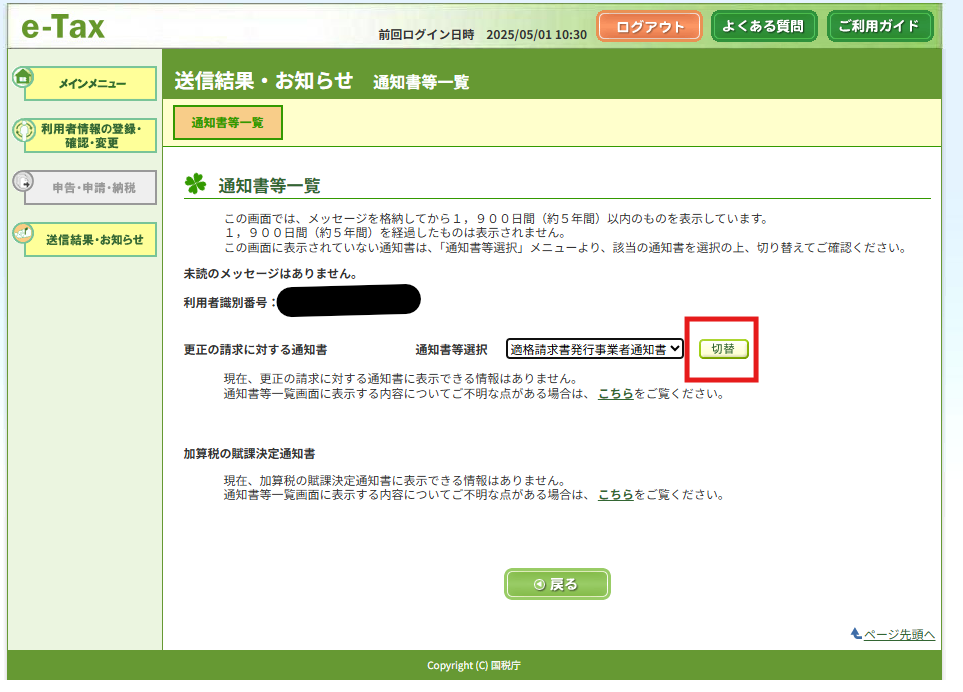Open 利用者情報の登録・確認・変更 menu
Viewport: 963px width, 692px height.
coord(90,136)
